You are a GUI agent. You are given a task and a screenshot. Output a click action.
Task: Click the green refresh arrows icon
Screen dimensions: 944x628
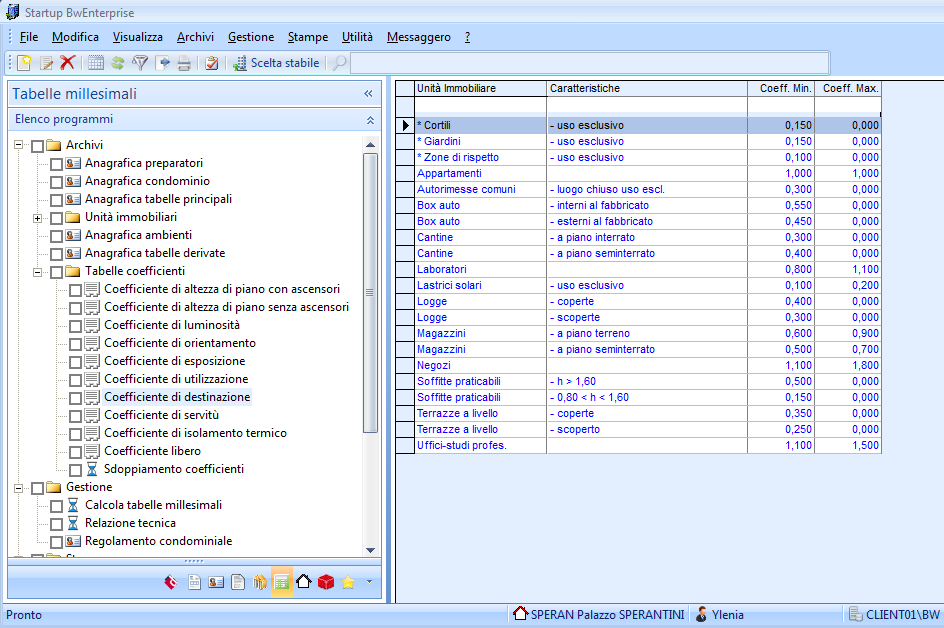click(118, 63)
